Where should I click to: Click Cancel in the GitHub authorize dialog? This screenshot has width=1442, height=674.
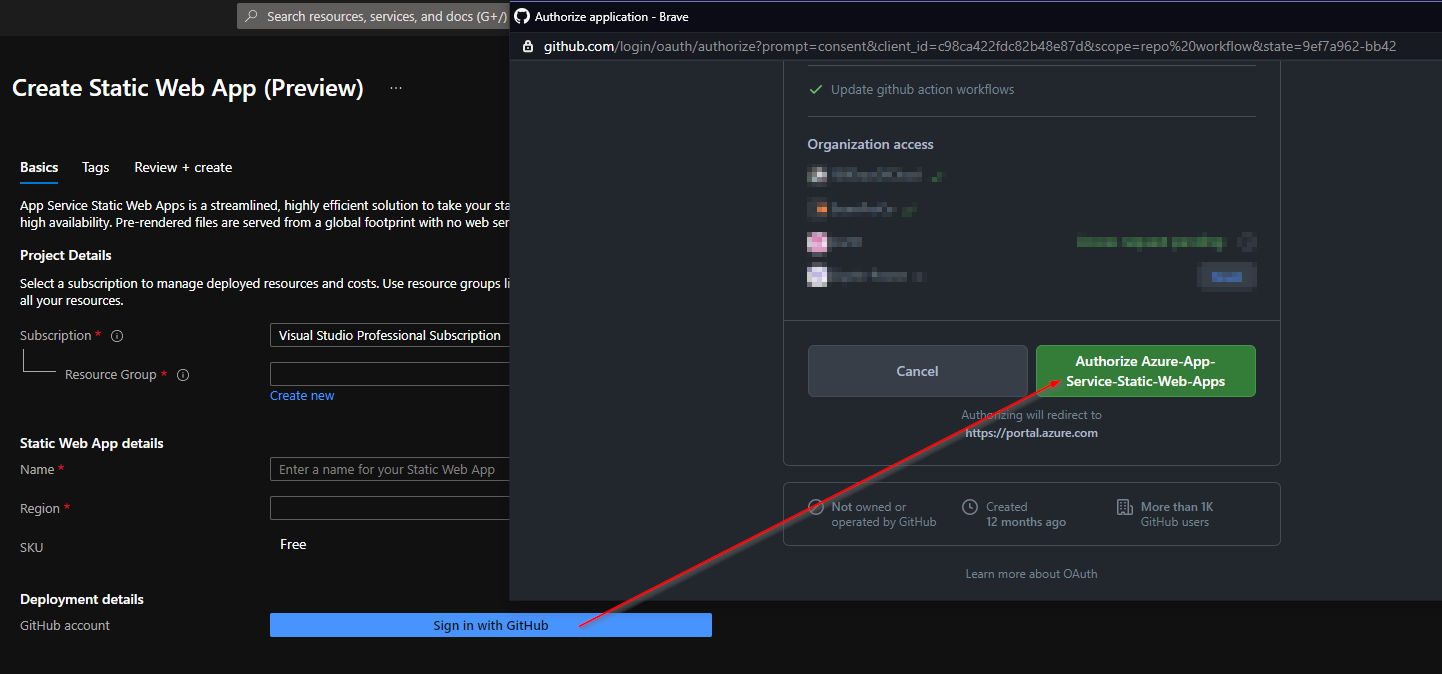pos(917,371)
